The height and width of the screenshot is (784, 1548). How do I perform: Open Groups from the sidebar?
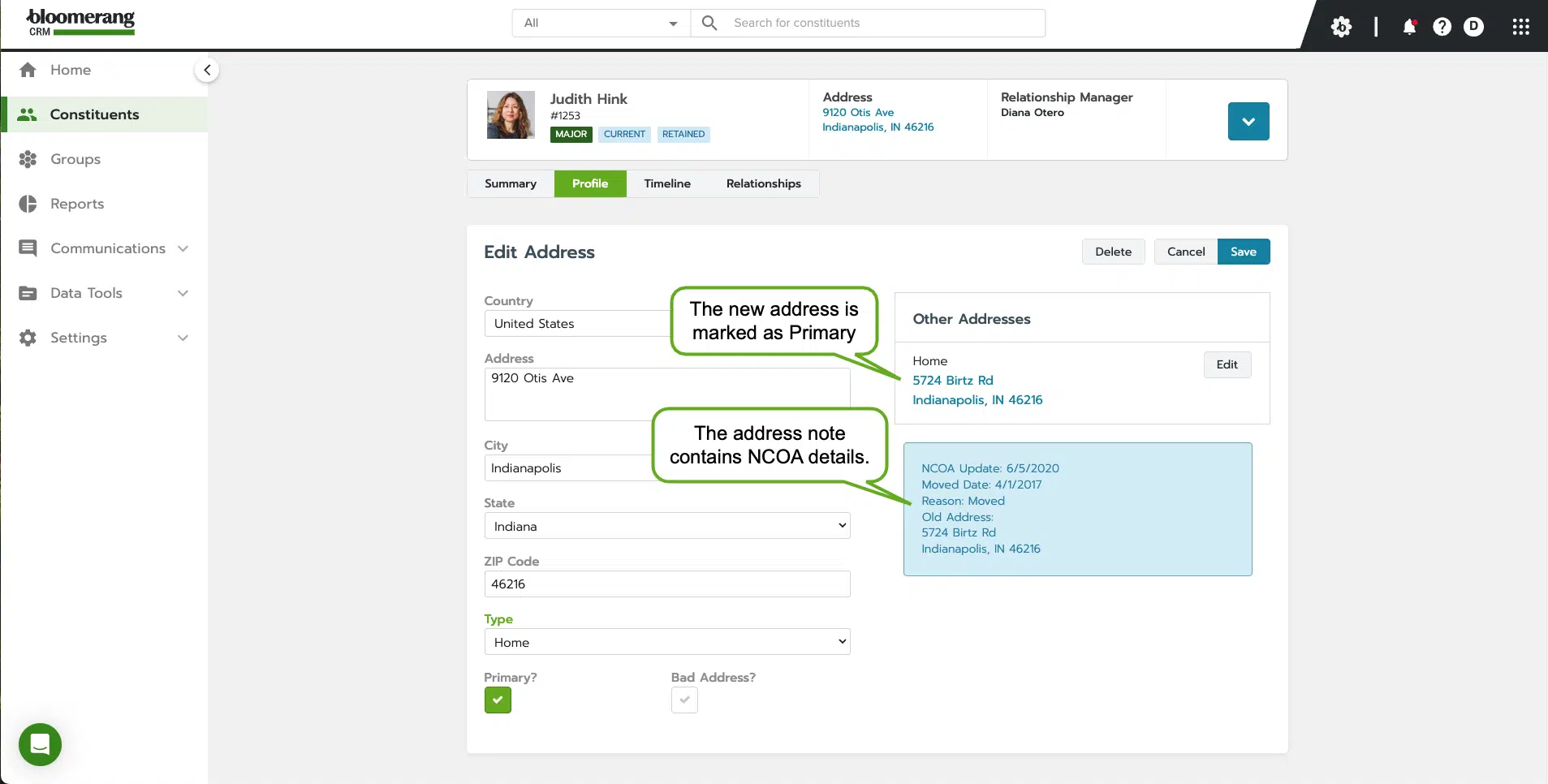pos(75,158)
